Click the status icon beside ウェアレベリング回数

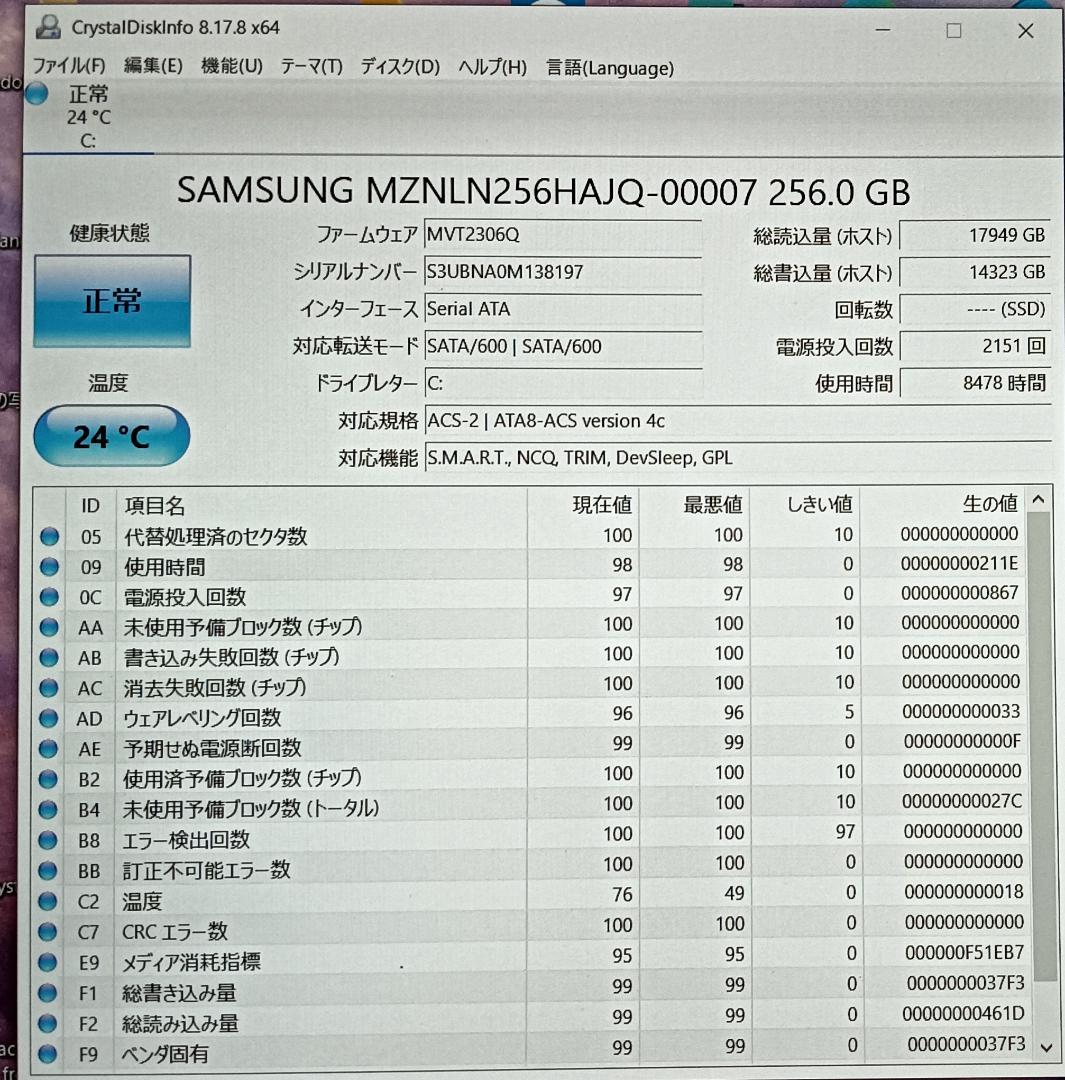(x=49, y=718)
